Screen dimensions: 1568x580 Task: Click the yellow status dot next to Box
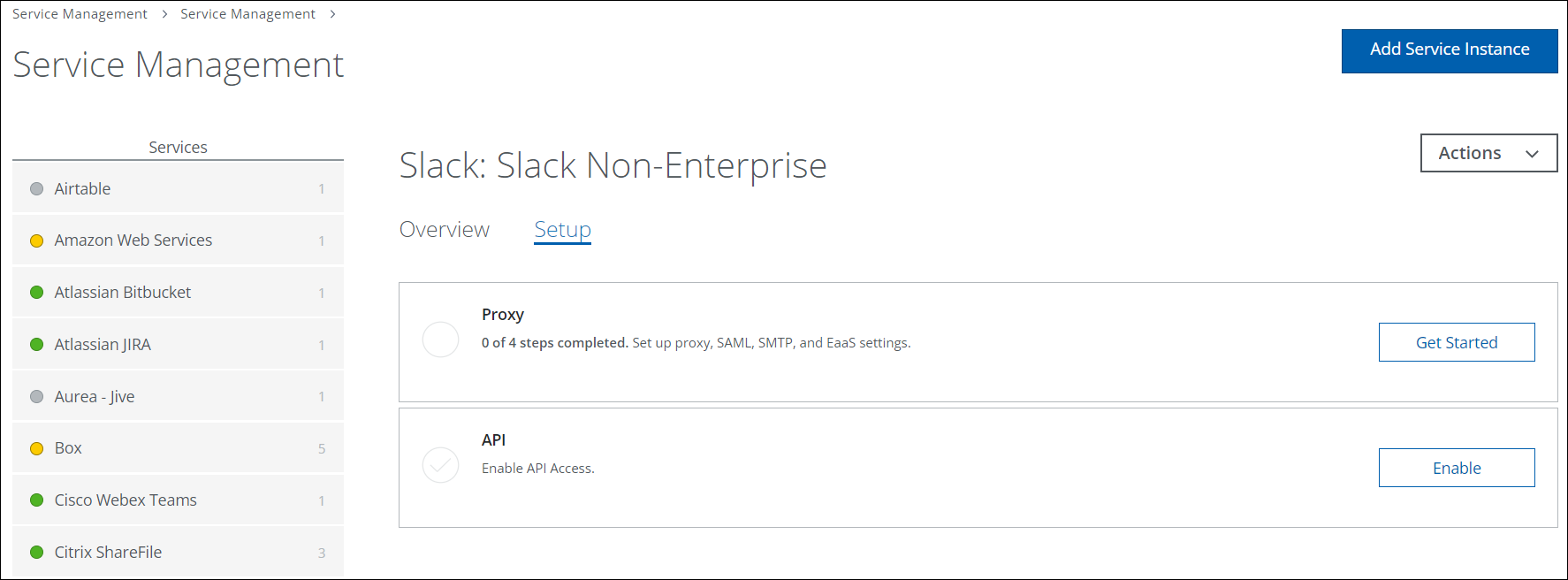coord(36,448)
